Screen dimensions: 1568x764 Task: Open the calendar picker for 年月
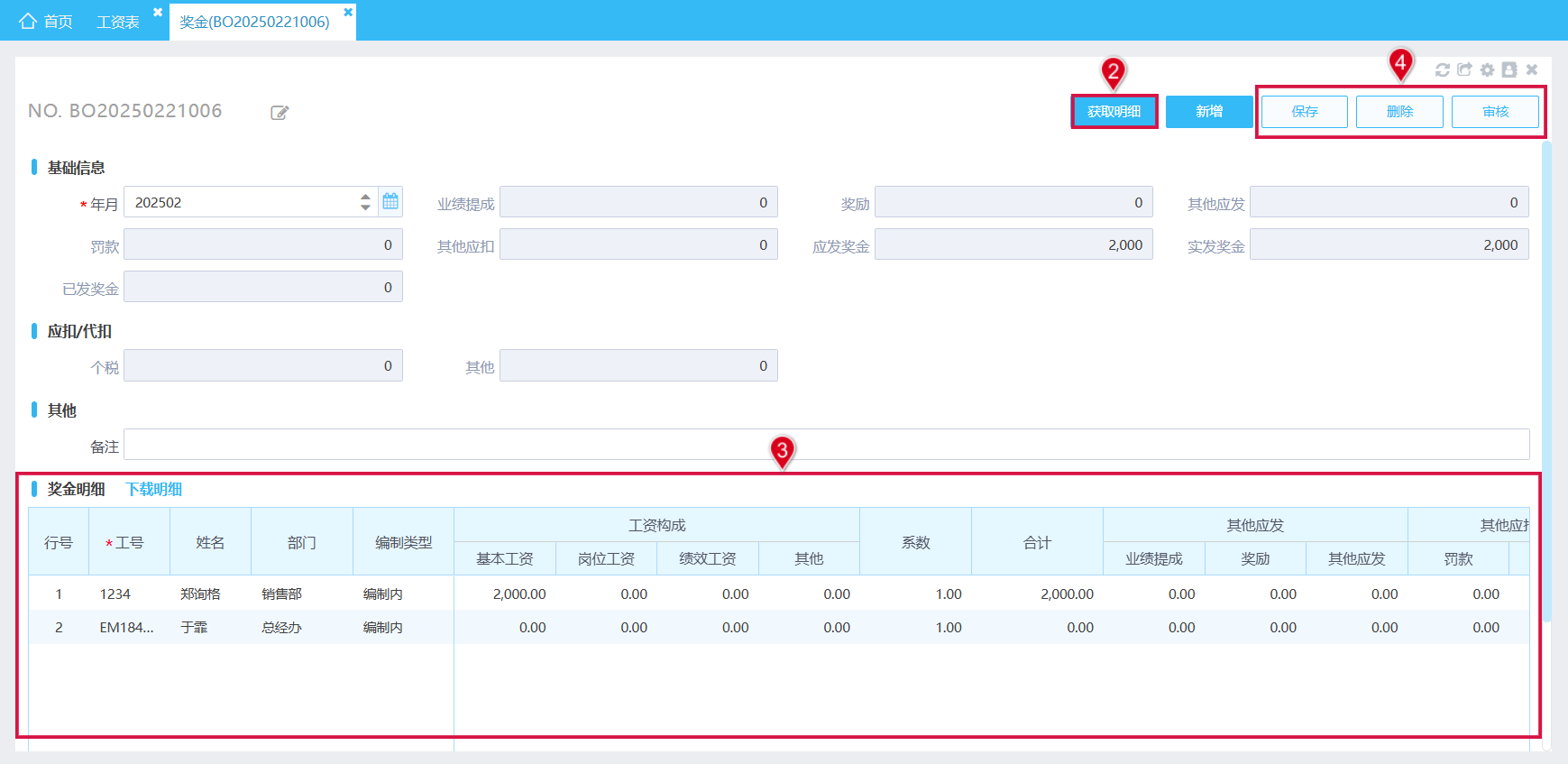pyautogui.click(x=390, y=202)
